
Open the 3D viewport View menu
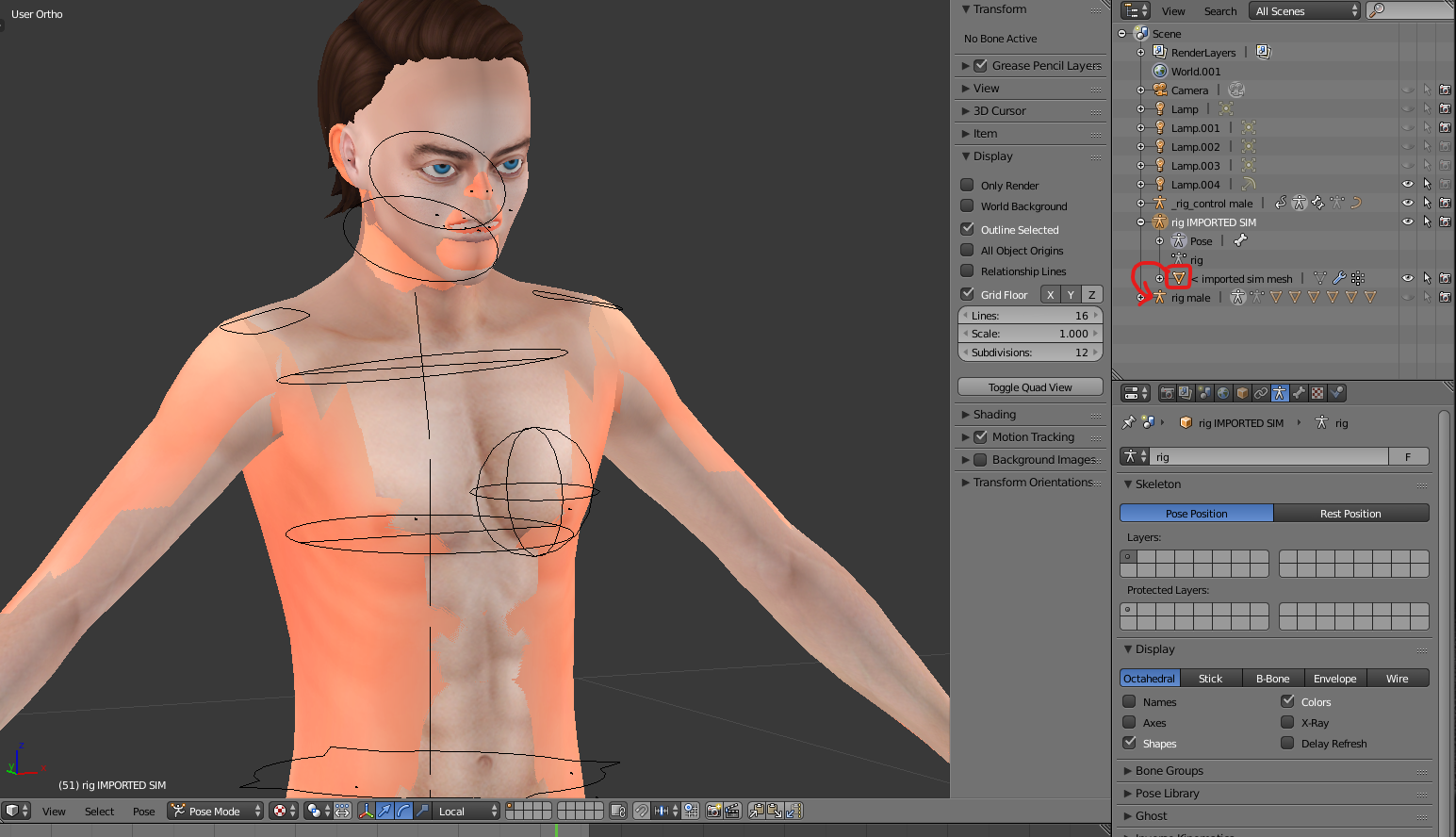pyautogui.click(x=54, y=811)
